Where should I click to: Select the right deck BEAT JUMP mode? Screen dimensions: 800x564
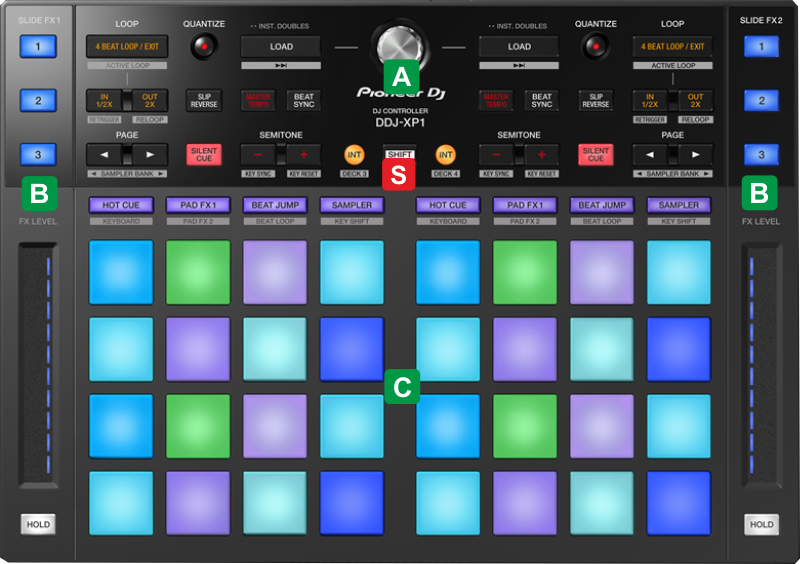(x=602, y=205)
